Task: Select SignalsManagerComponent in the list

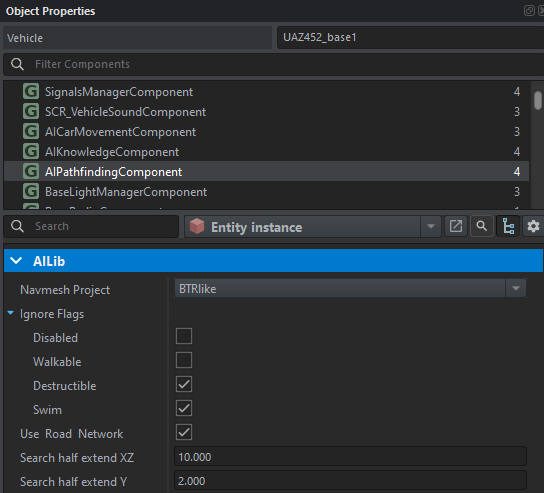Action: (x=266, y=92)
